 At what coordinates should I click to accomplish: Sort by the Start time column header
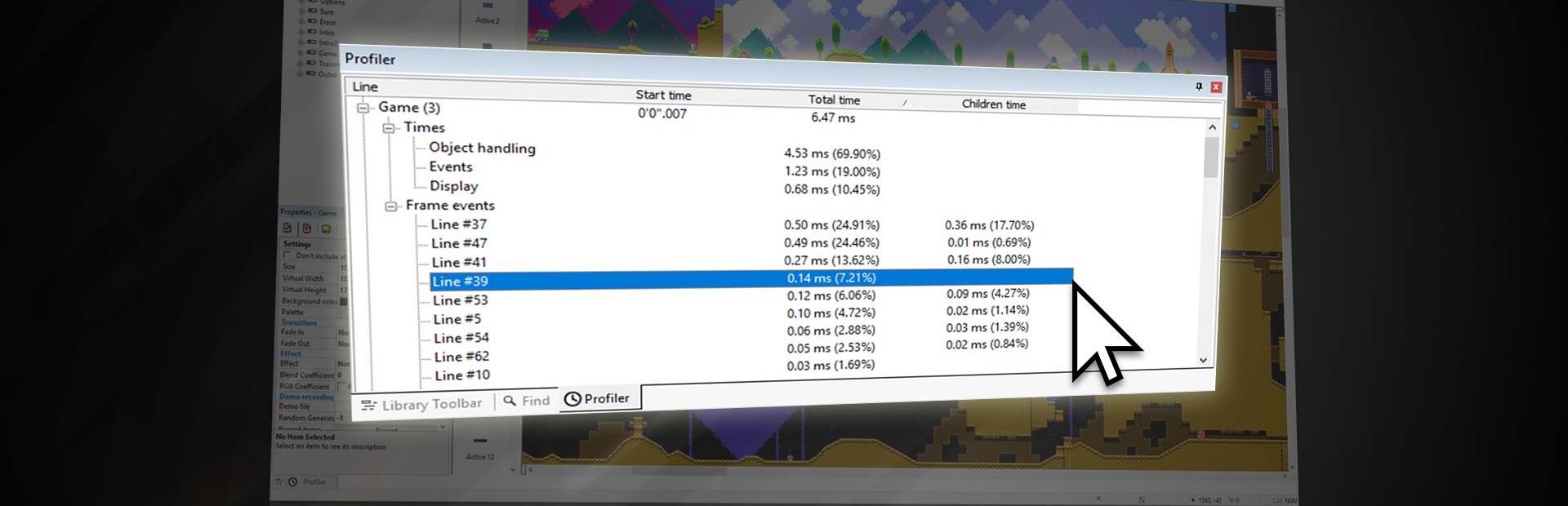tap(663, 95)
